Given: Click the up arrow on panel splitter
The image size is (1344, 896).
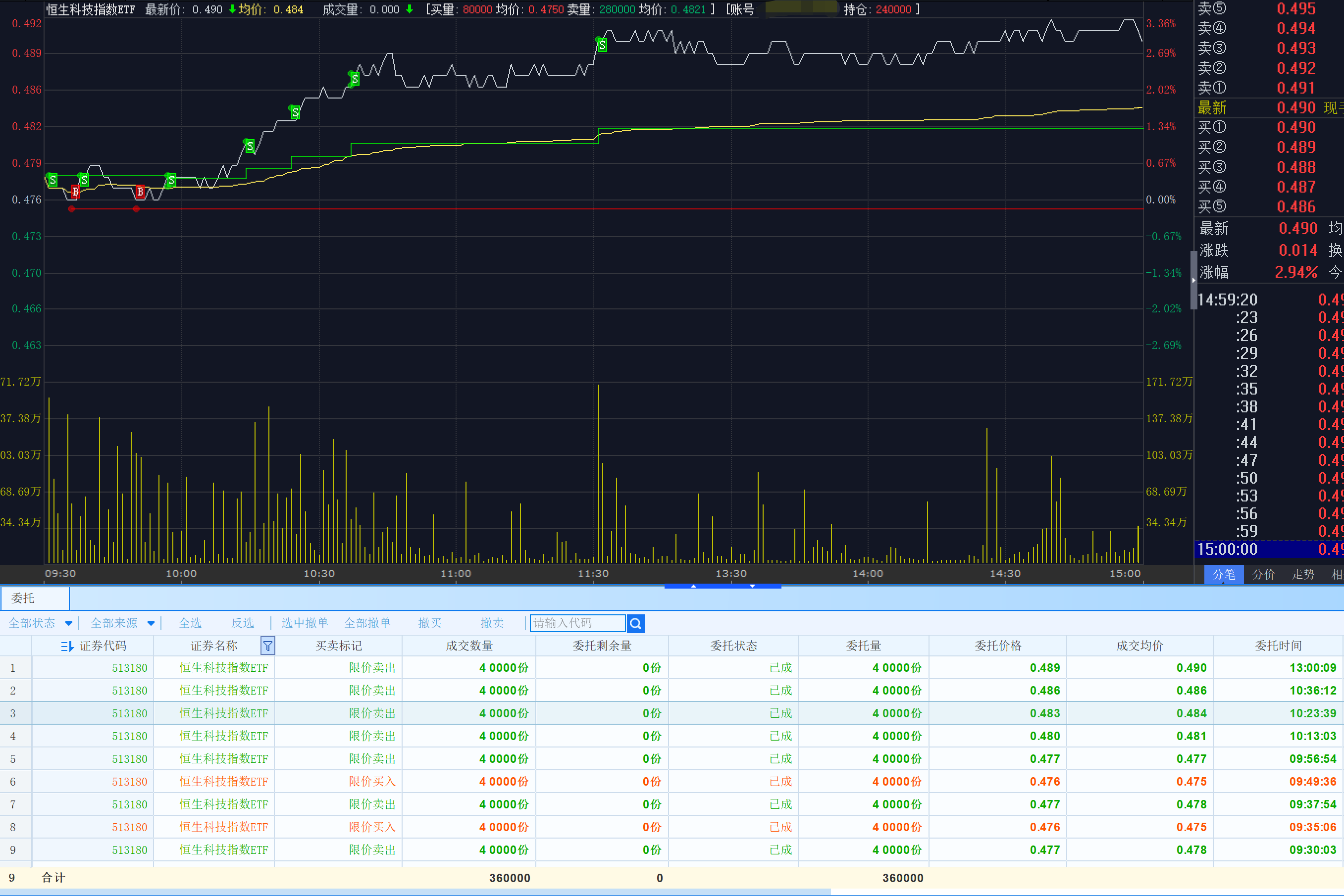Looking at the screenshot, I should click(x=693, y=586).
